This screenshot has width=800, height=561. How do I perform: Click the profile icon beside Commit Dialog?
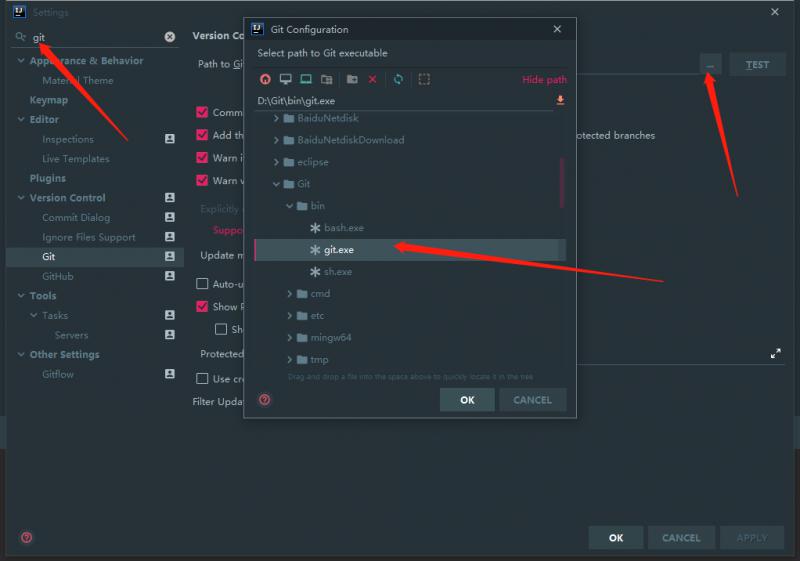[x=170, y=217]
